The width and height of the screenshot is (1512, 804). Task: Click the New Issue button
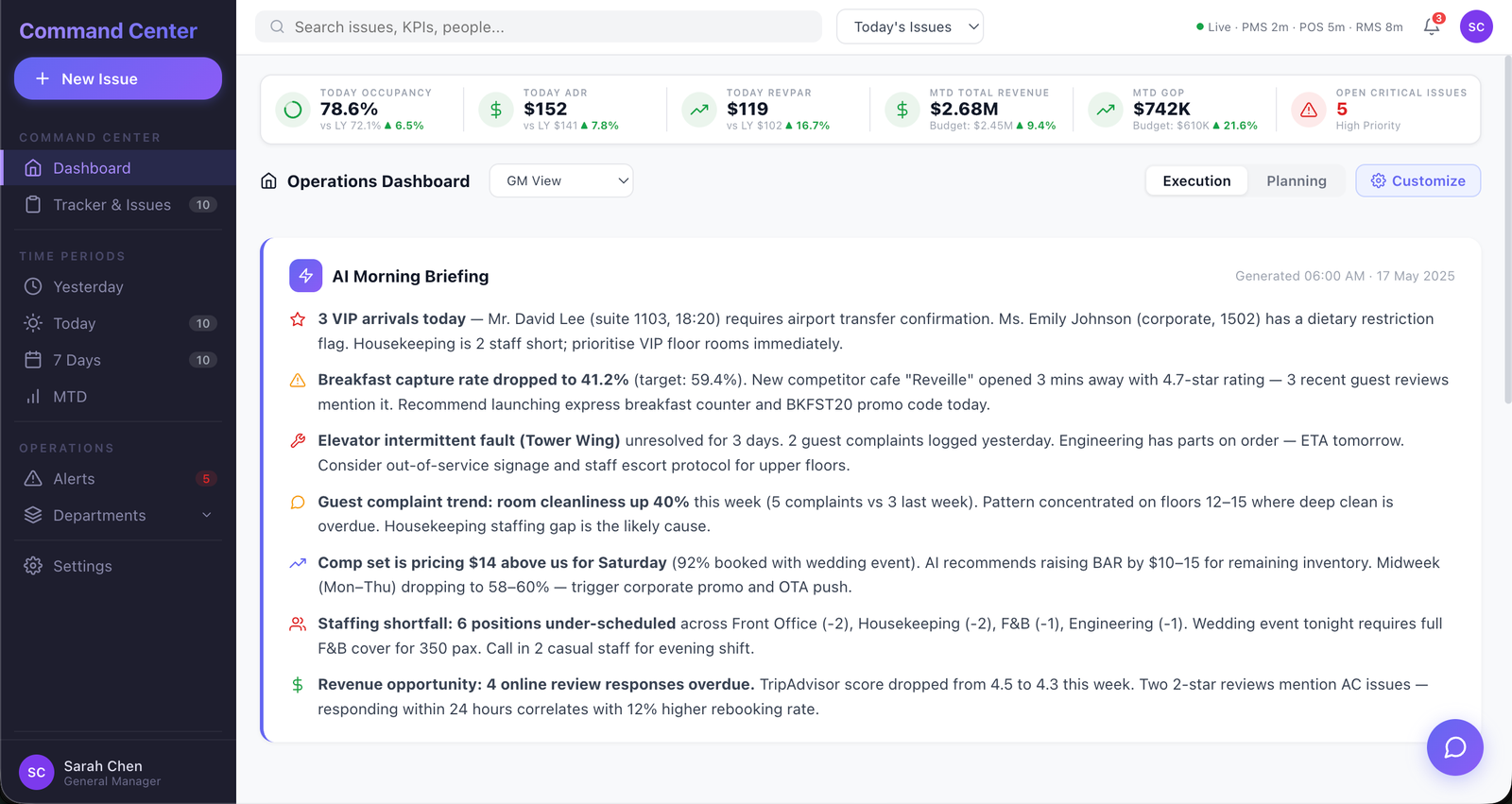tap(118, 78)
